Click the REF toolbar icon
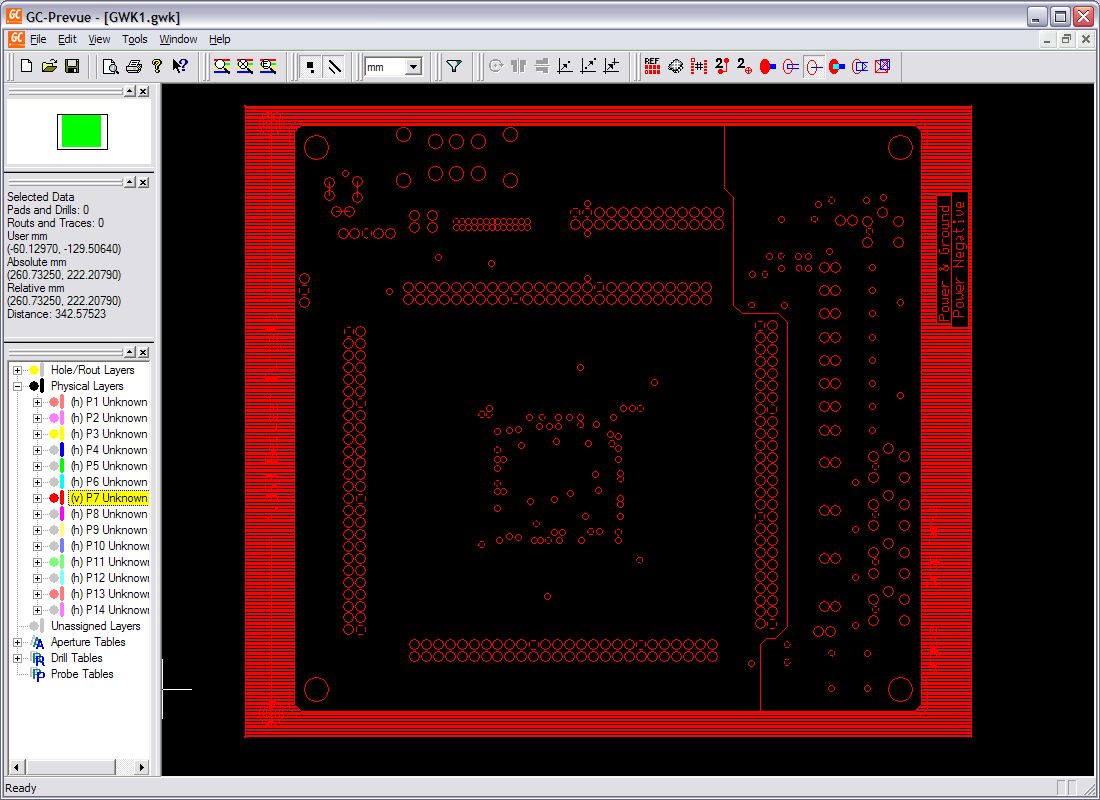 point(652,66)
